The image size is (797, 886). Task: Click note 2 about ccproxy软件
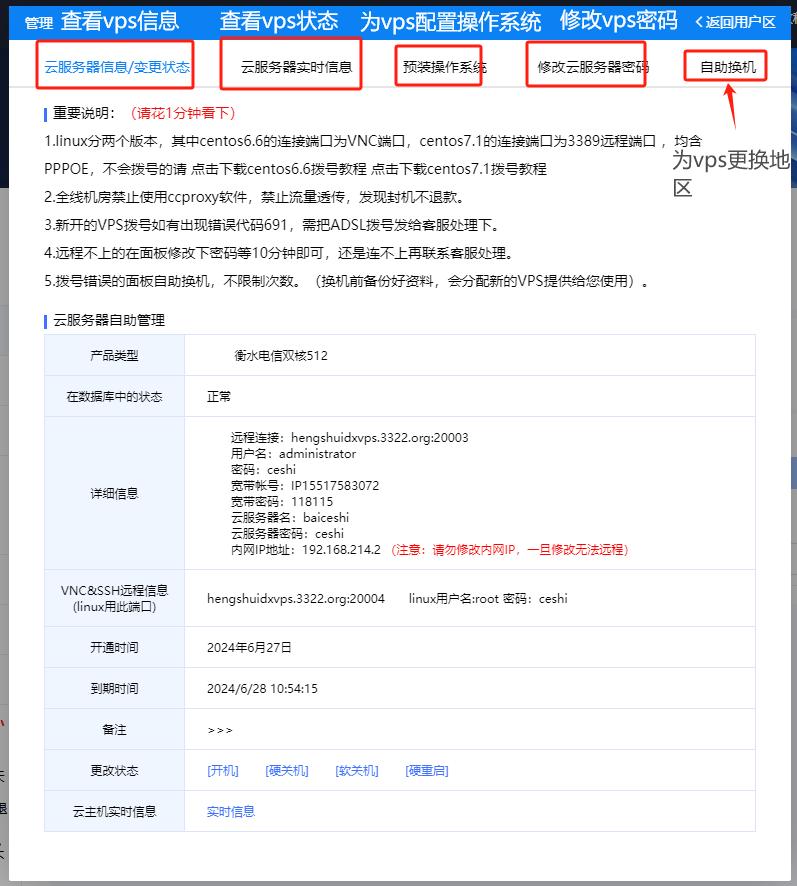(x=255, y=197)
